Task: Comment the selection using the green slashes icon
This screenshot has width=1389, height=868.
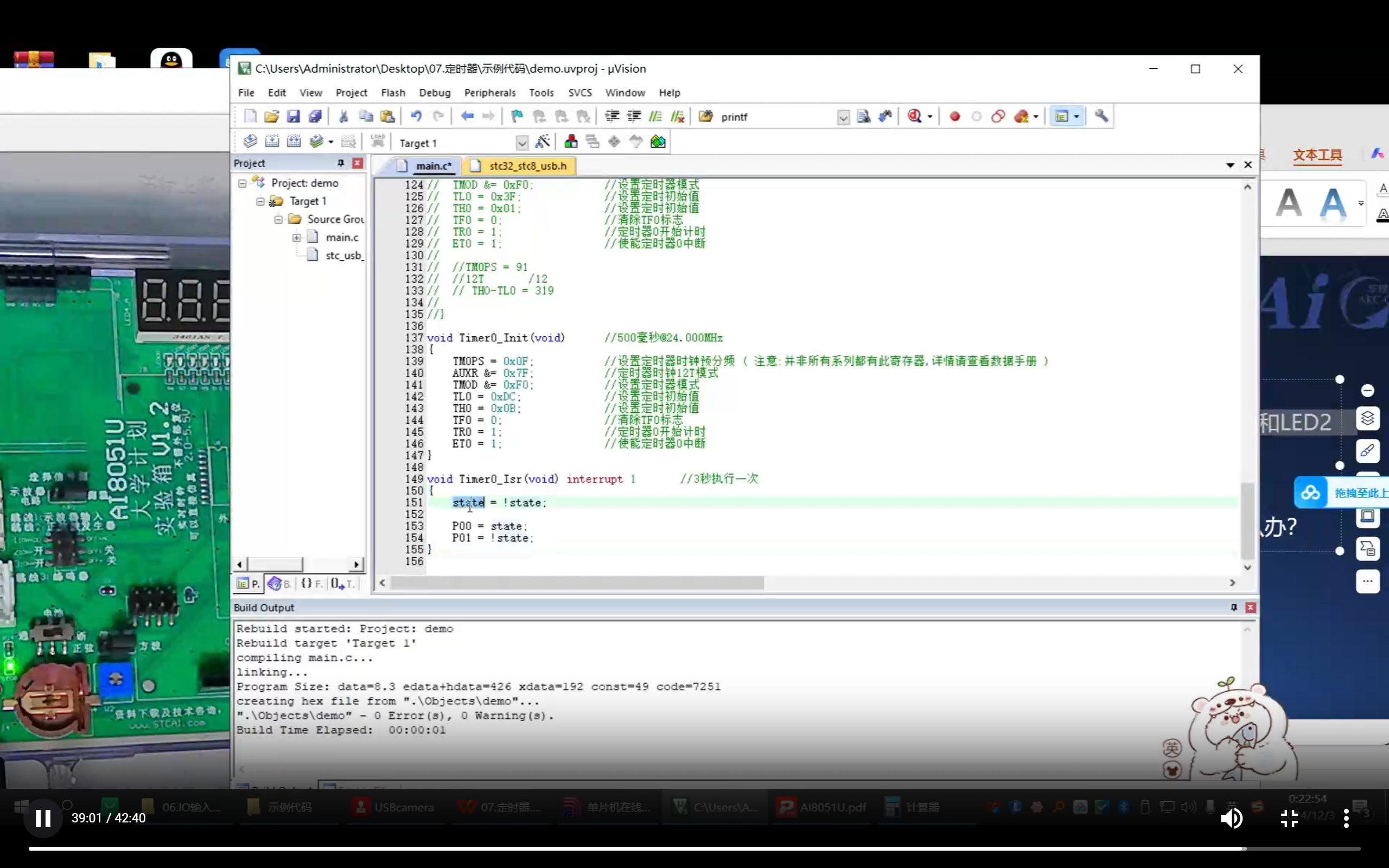Action: coord(655,117)
